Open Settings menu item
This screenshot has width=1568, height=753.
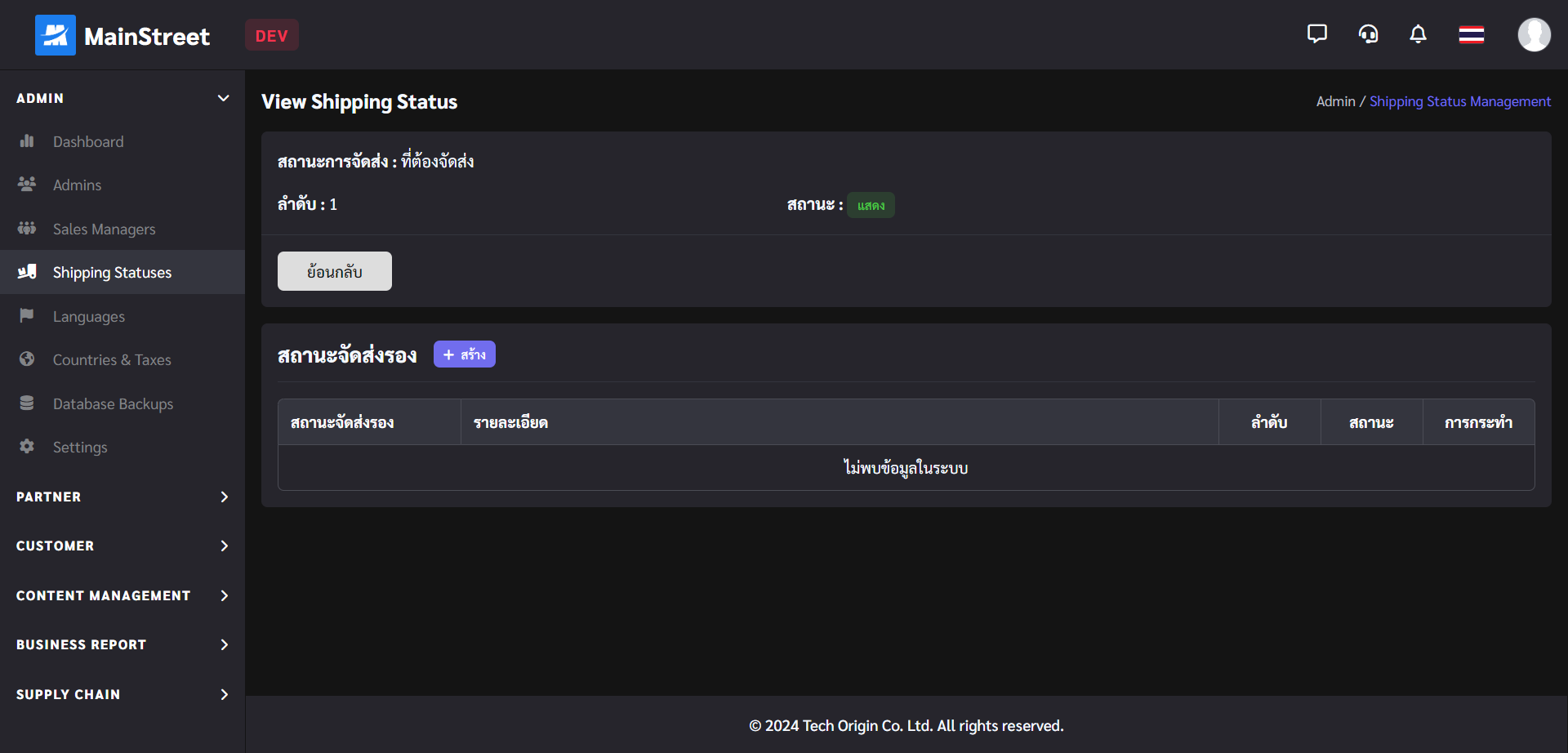[122, 447]
